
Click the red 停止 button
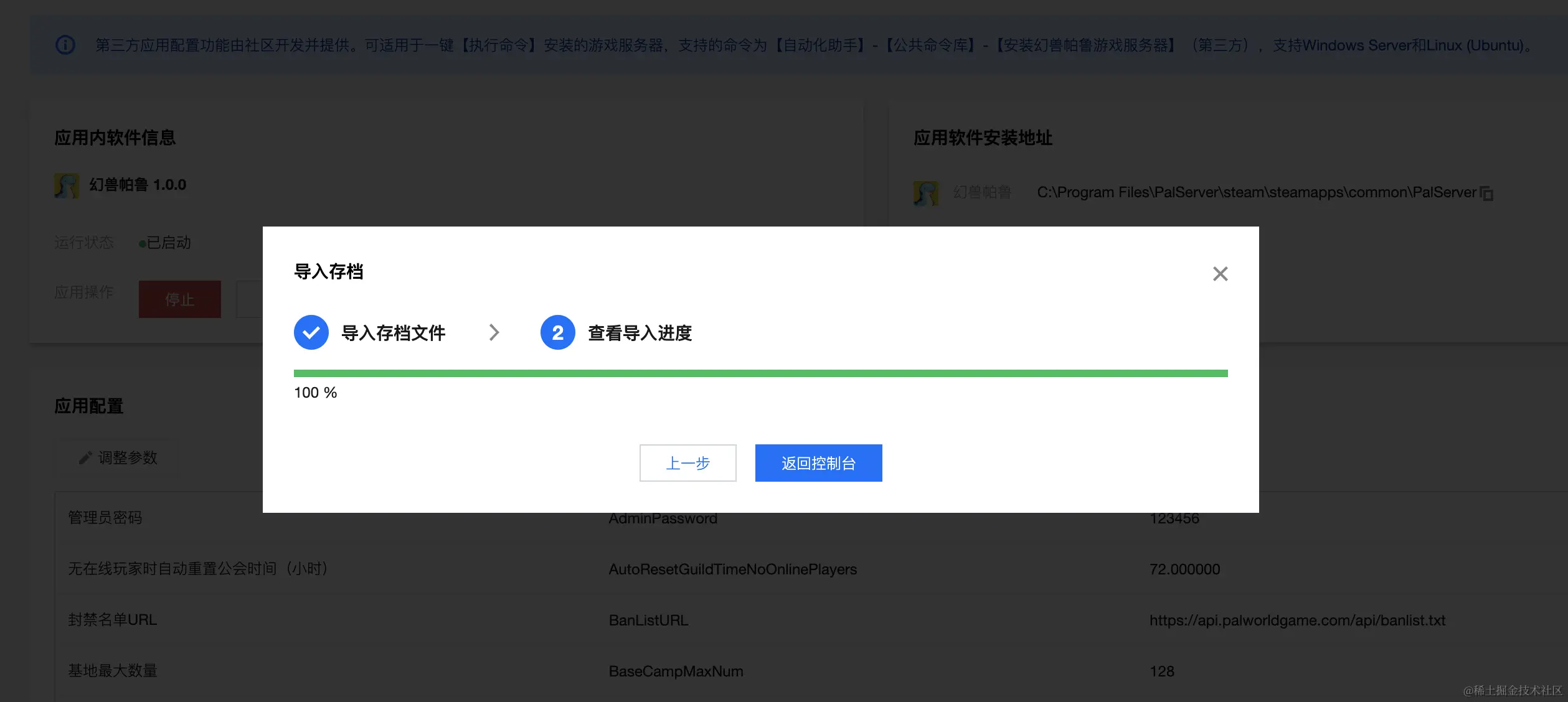coord(179,299)
